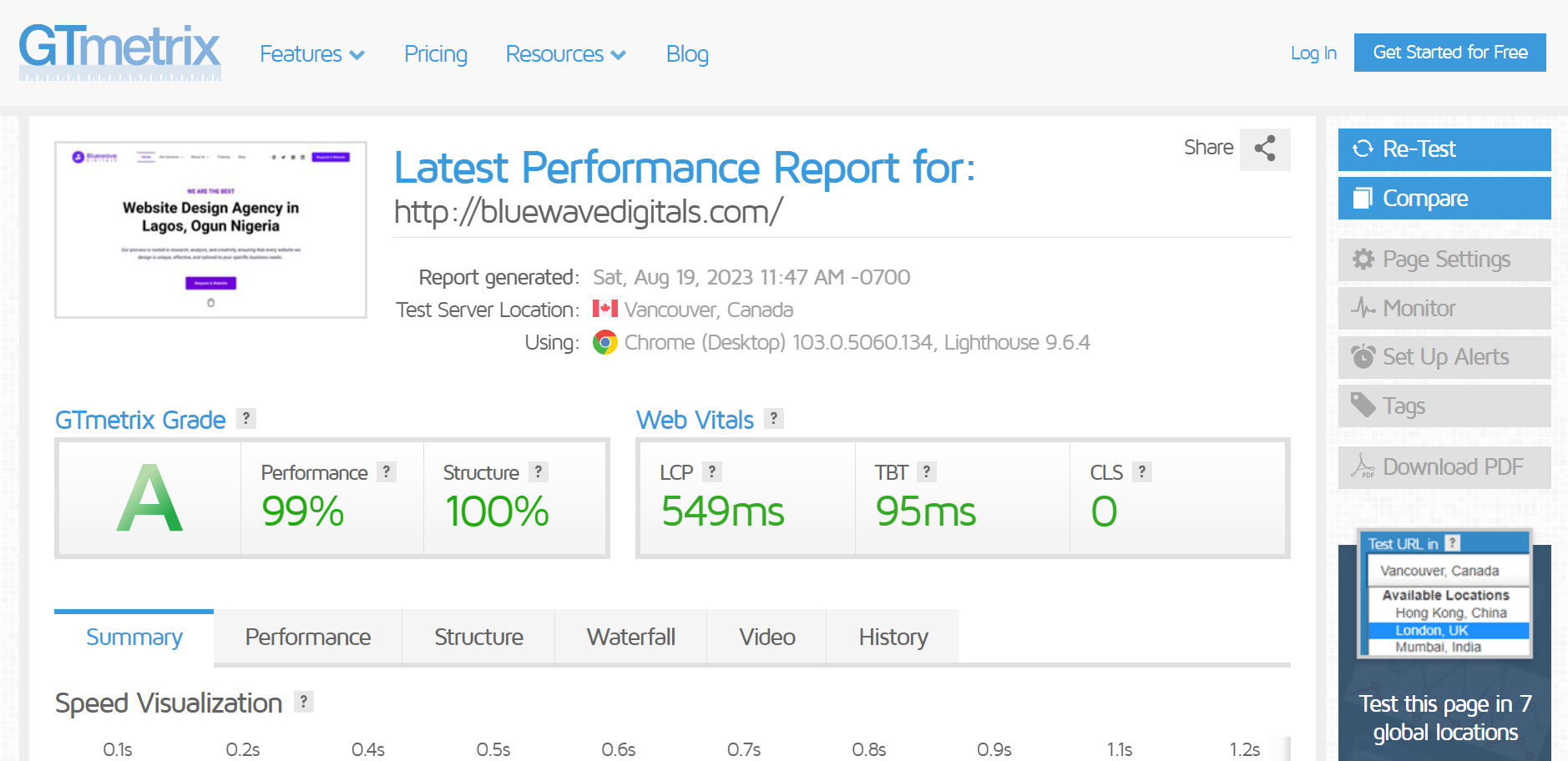This screenshot has width=1568, height=761.
Task: Open the Features dropdown menu
Action: 311,53
